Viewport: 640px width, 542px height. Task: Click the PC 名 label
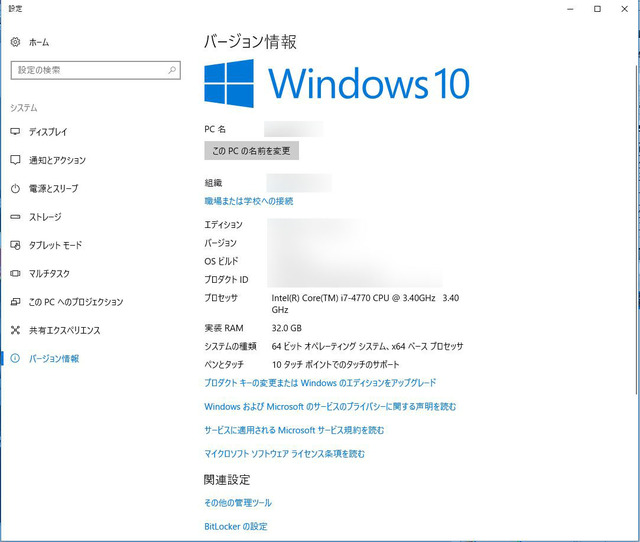[x=215, y=129]
